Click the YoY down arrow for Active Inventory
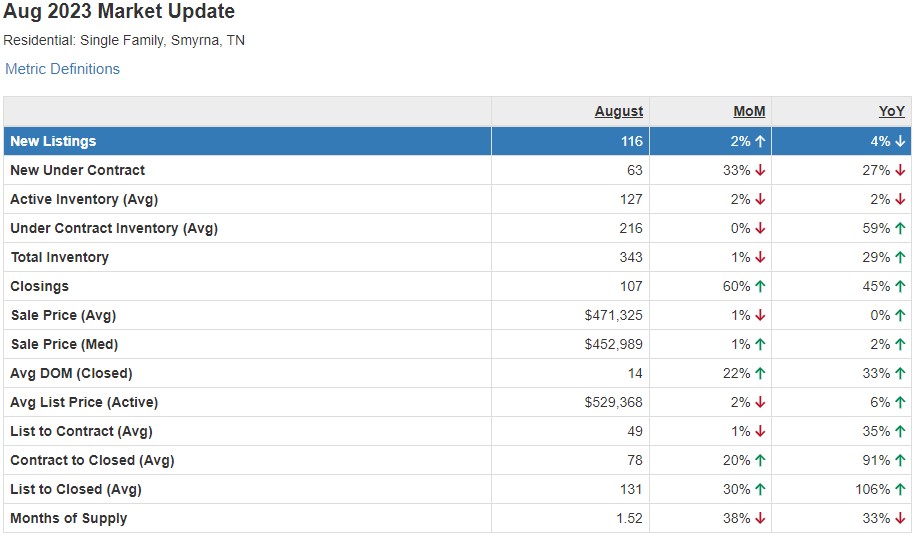 pos(900,199)
